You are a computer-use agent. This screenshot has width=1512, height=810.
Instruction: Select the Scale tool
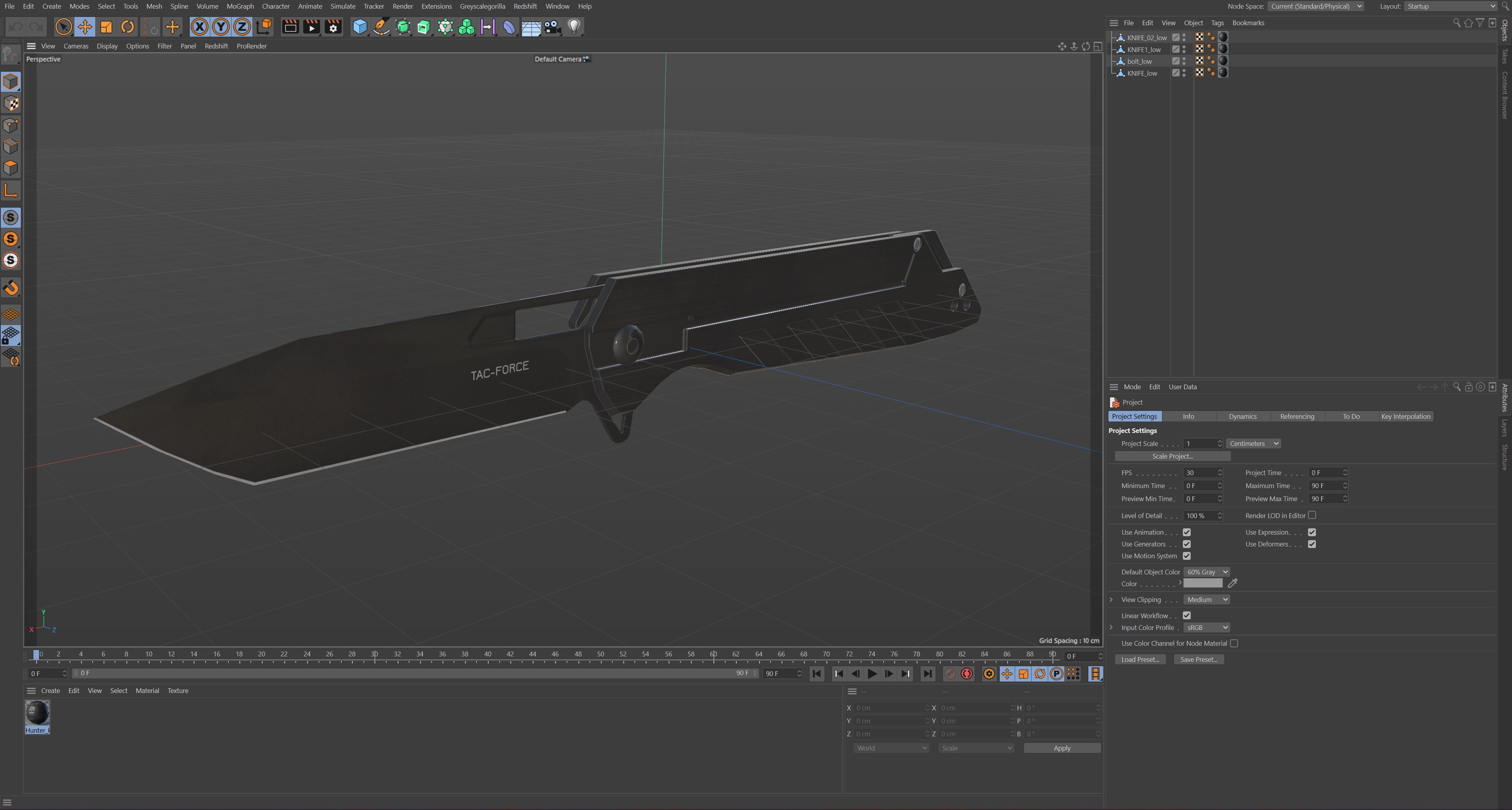pos(106,27)
